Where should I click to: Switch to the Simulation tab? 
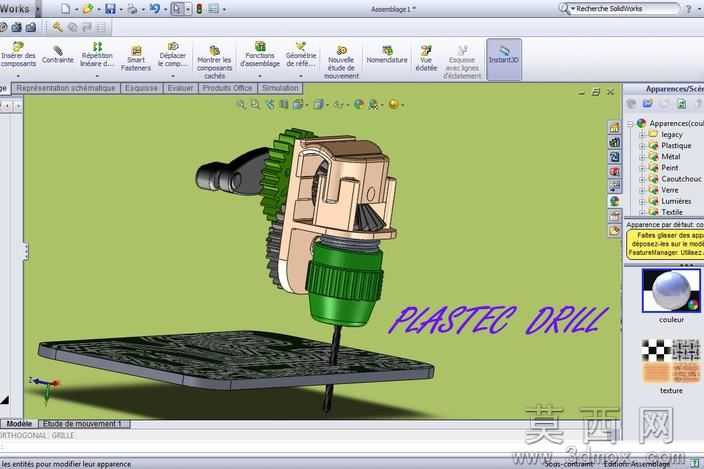pyautogui.click(x=280, y=88)
